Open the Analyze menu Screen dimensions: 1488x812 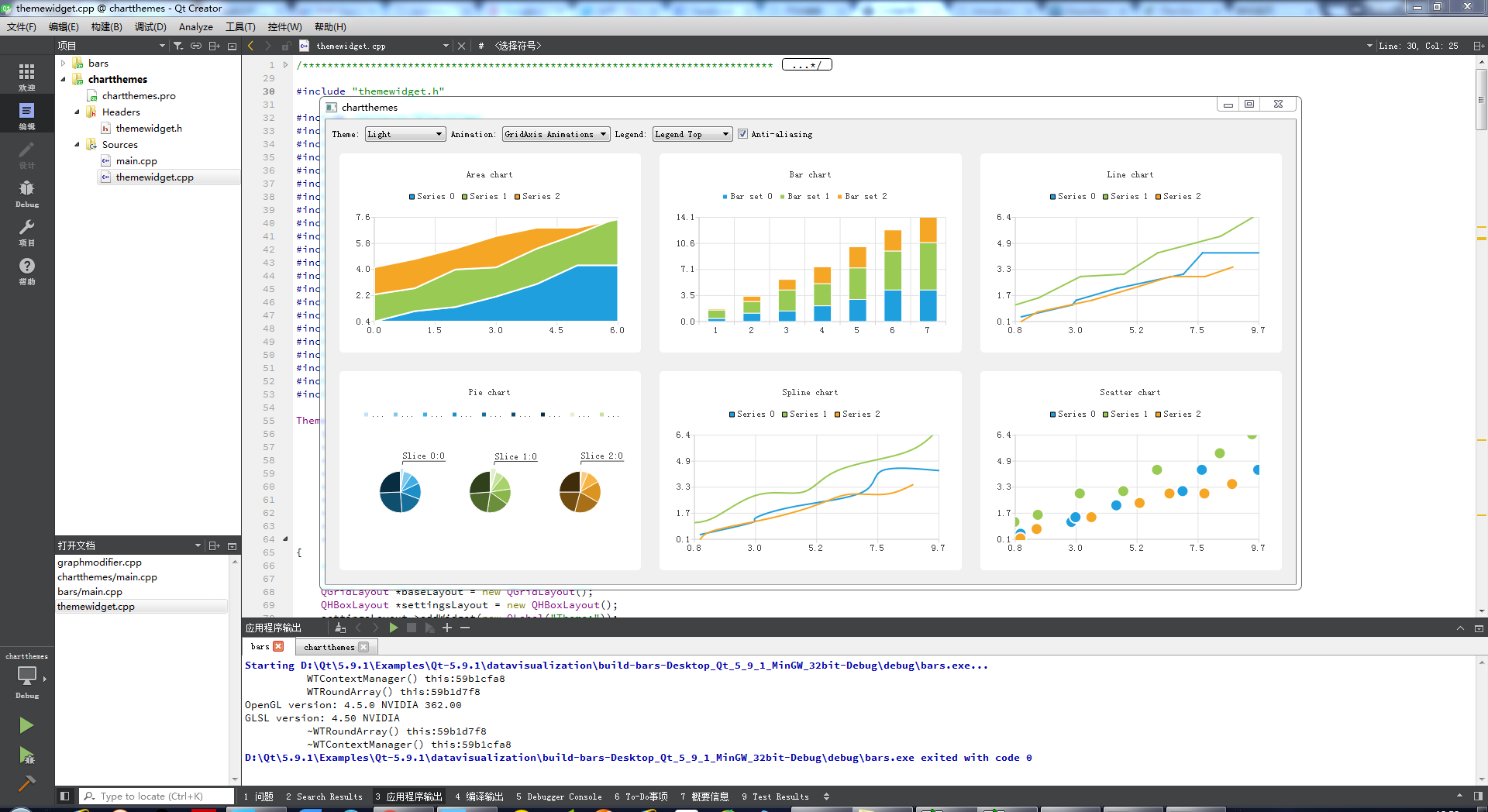tap(195, 27)
